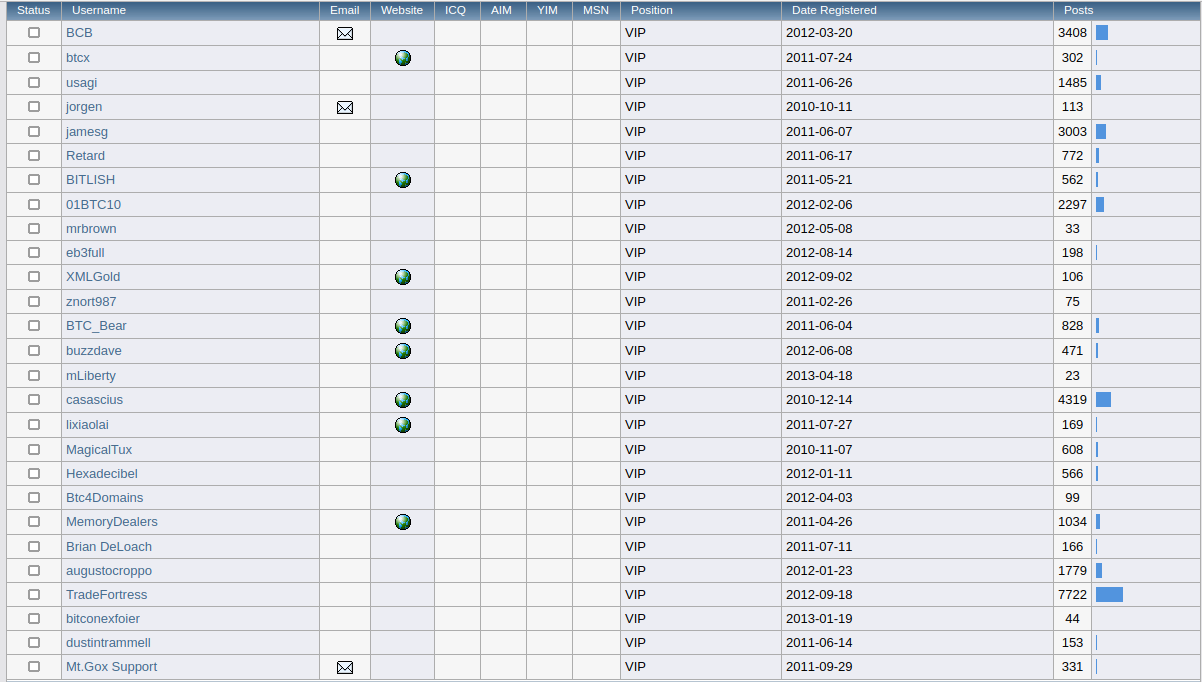Click XMLGold's website globe icon
The height and width of the screenshot is (682, 1202).
403,277
